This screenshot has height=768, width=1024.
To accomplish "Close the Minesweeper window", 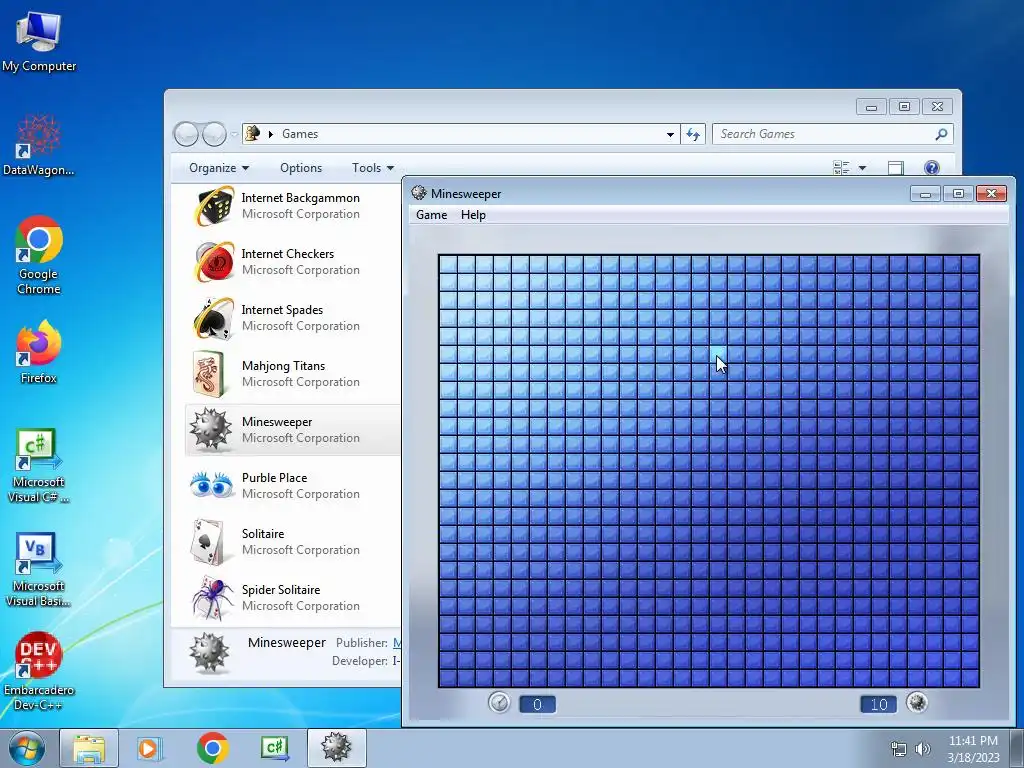I will (991, 193).
